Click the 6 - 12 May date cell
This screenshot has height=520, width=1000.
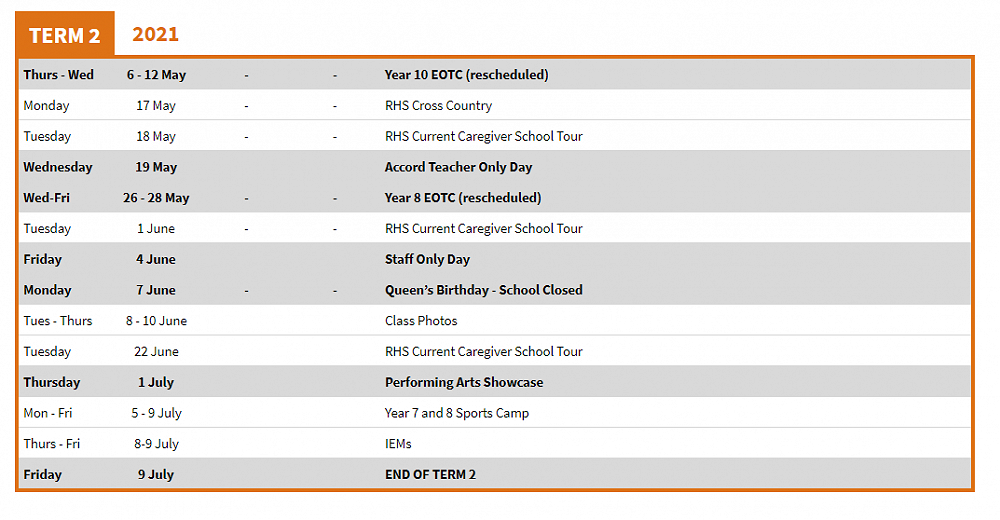click(156, 75)
